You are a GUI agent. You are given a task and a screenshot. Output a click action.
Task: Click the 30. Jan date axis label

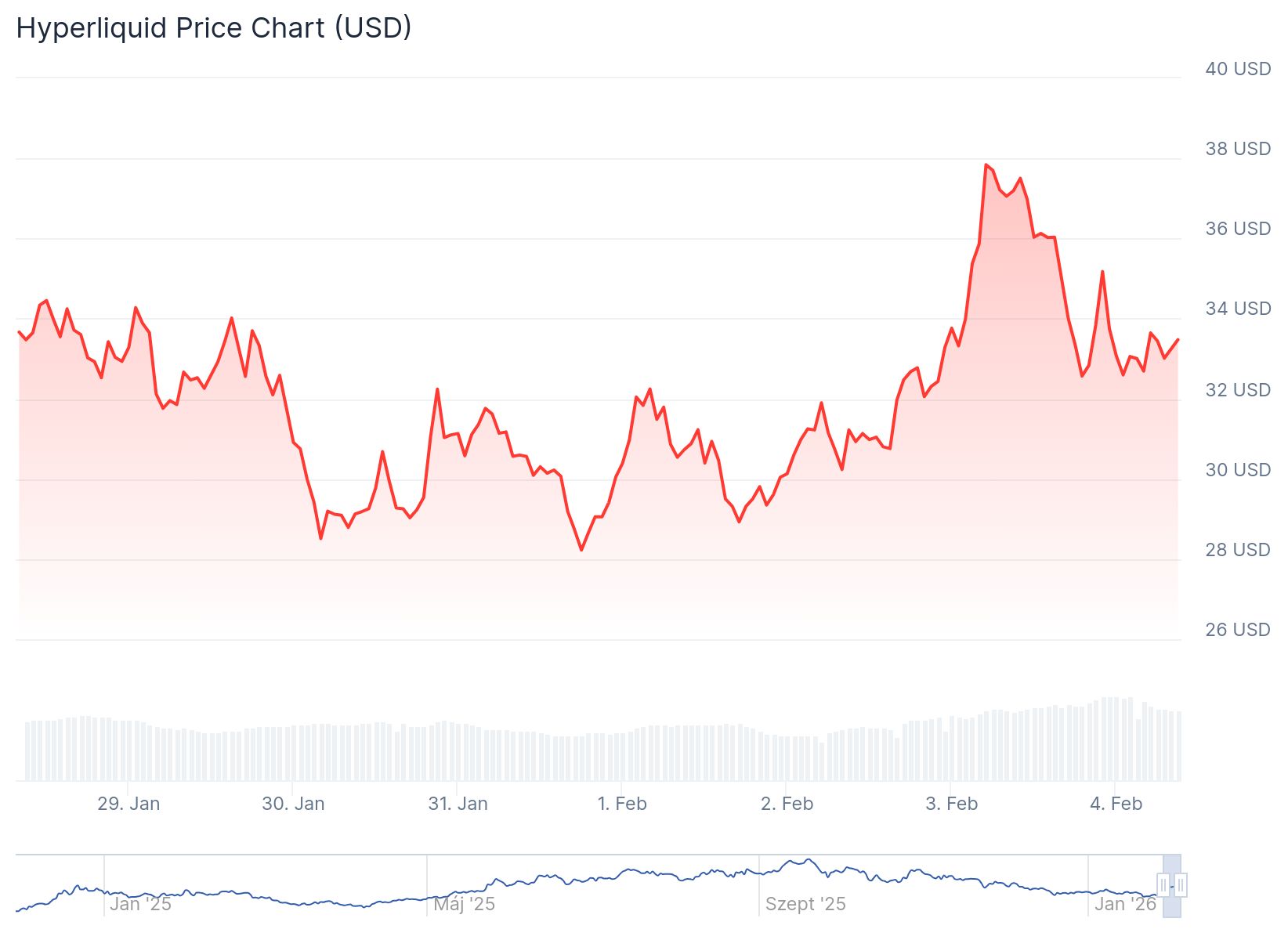pyautogui.click(x=293, y=804)
